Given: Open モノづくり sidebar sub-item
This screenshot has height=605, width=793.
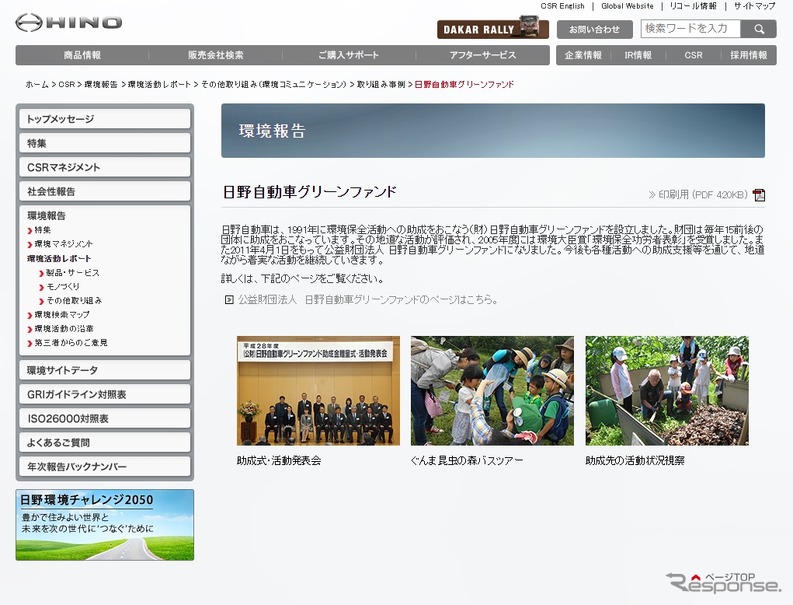Looking at the screenshot, I should click(x=63, y=286).
